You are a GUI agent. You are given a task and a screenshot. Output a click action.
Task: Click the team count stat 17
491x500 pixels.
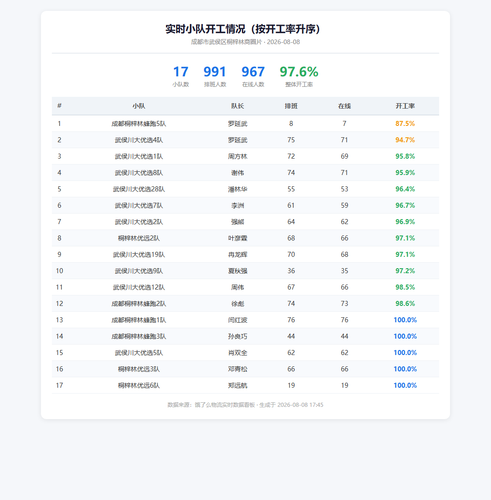pos(181,72)
